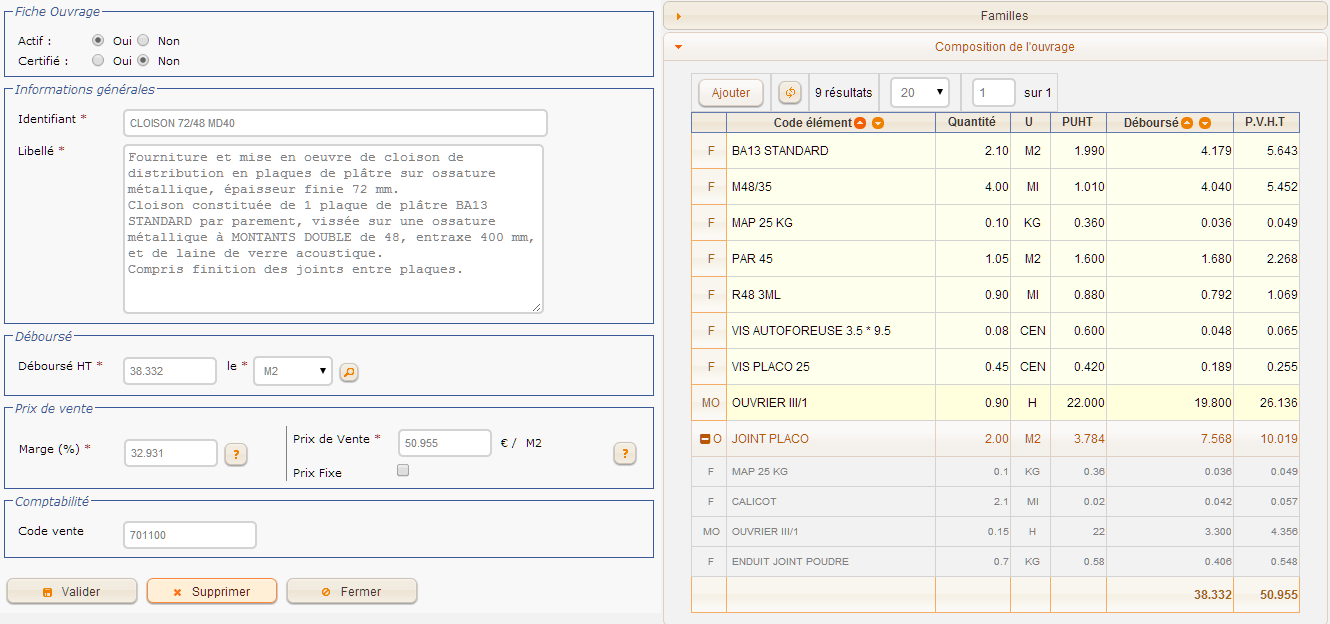The image size is (1330, 624).
Task: Open the M2 unit dropdown
Action: tap(292, 371)
